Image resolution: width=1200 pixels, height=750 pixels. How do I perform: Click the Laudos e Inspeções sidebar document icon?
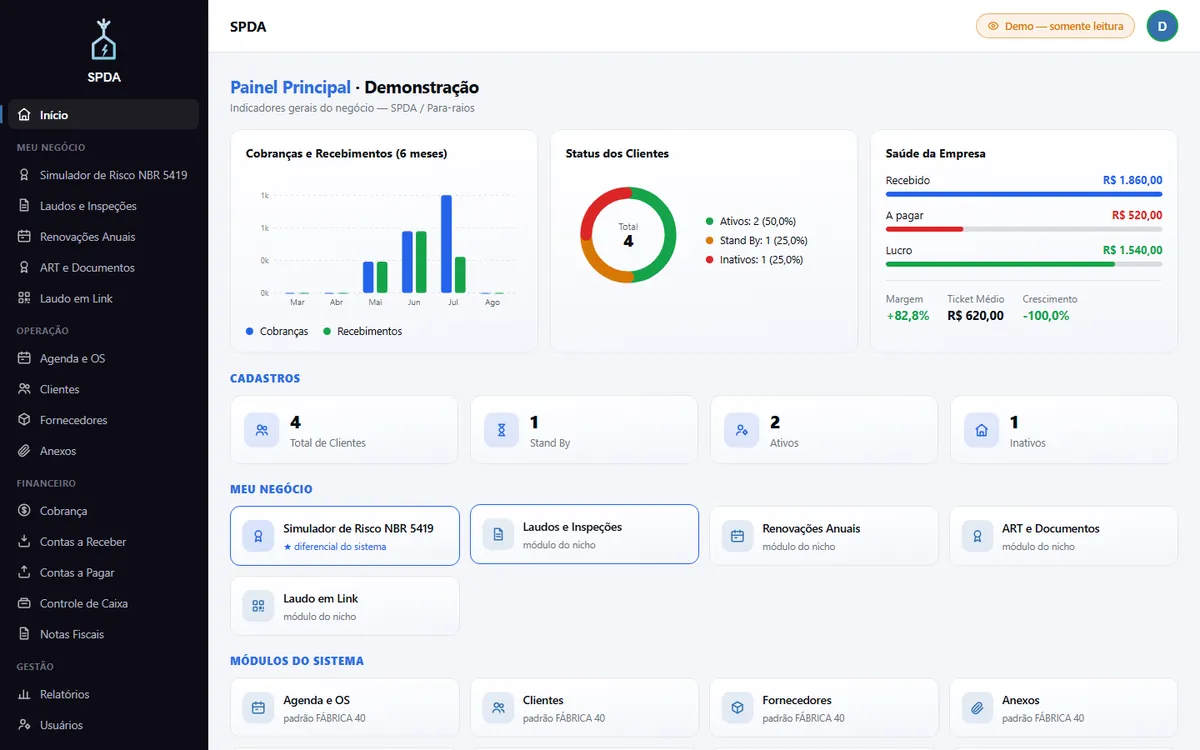click(x=24, y=206)
